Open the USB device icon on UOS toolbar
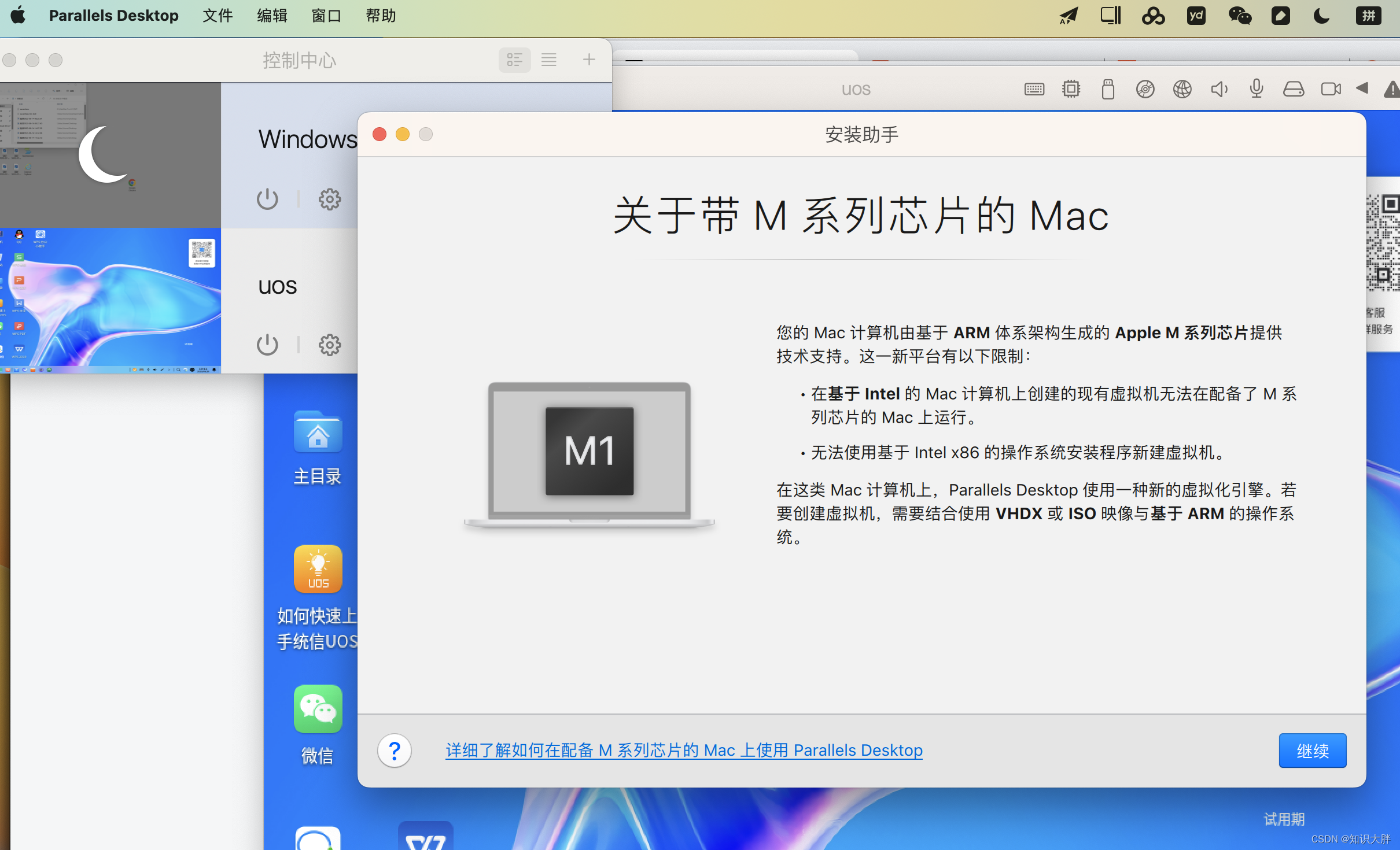This screenshot has height=850, width=1400. 1108,89
